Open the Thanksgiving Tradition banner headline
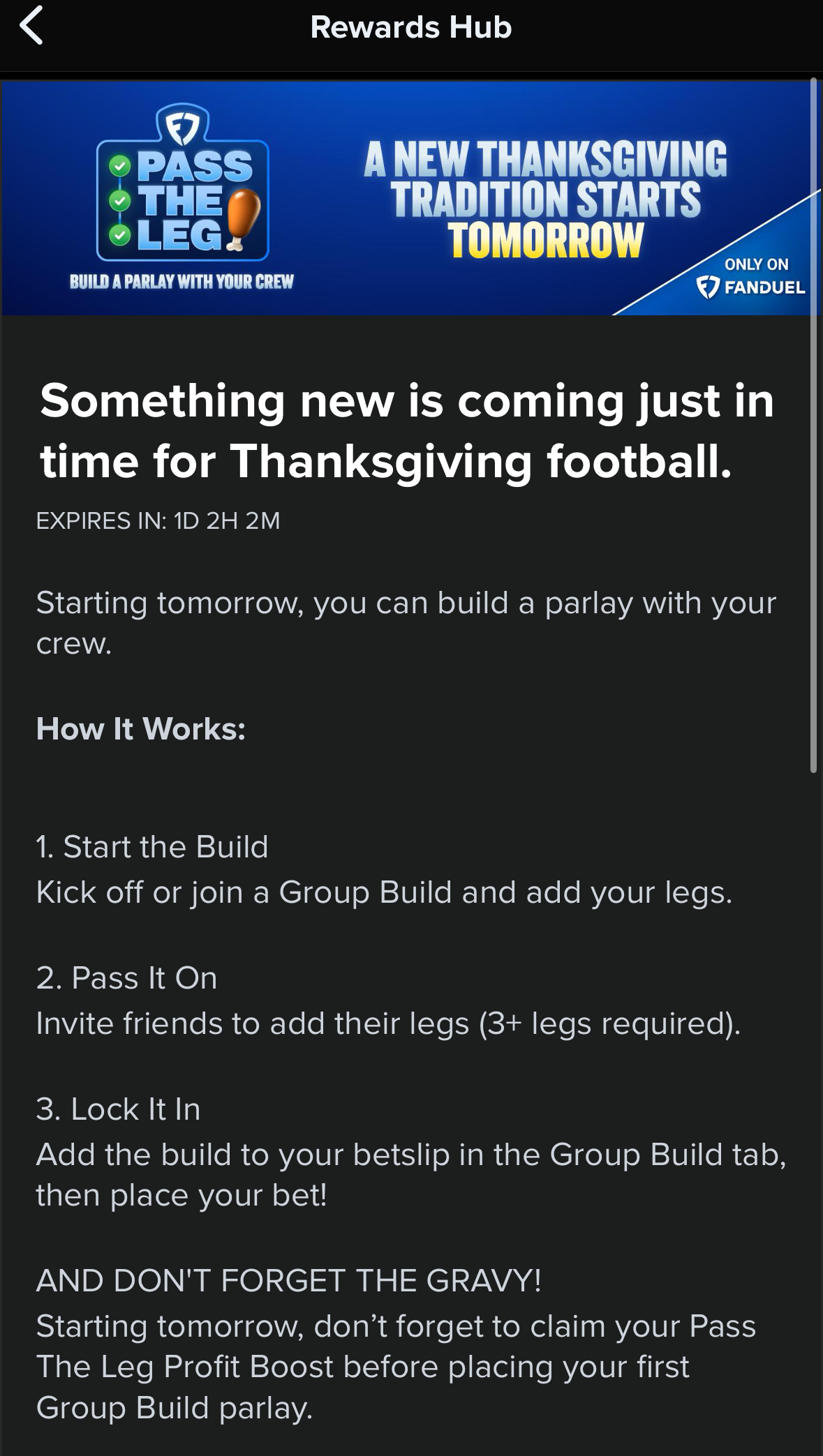 tap(545, 179)
